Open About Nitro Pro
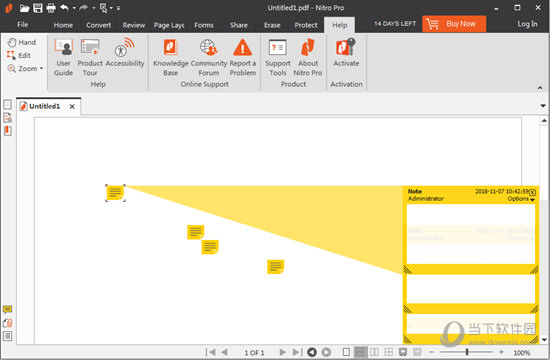The image size is (550, 360). pos(308,57)
